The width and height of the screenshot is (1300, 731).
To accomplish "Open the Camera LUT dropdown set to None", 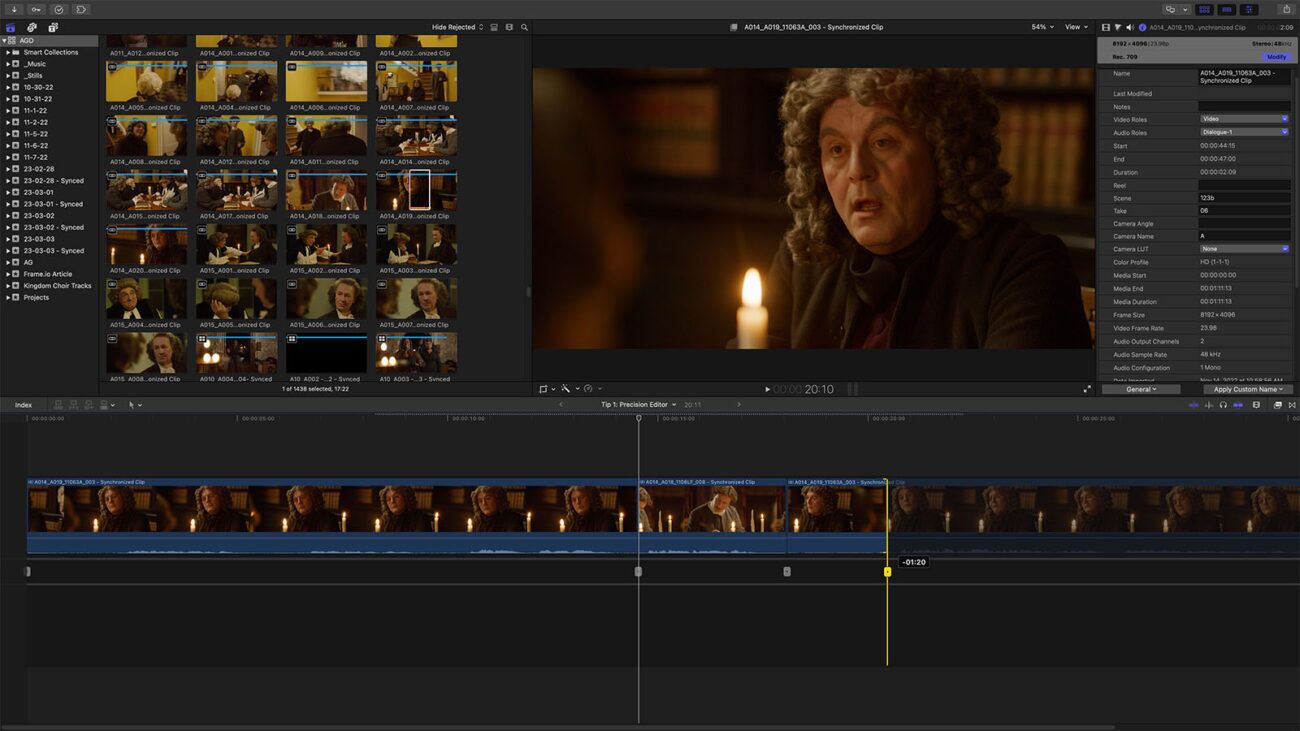I will (1244, 248).
